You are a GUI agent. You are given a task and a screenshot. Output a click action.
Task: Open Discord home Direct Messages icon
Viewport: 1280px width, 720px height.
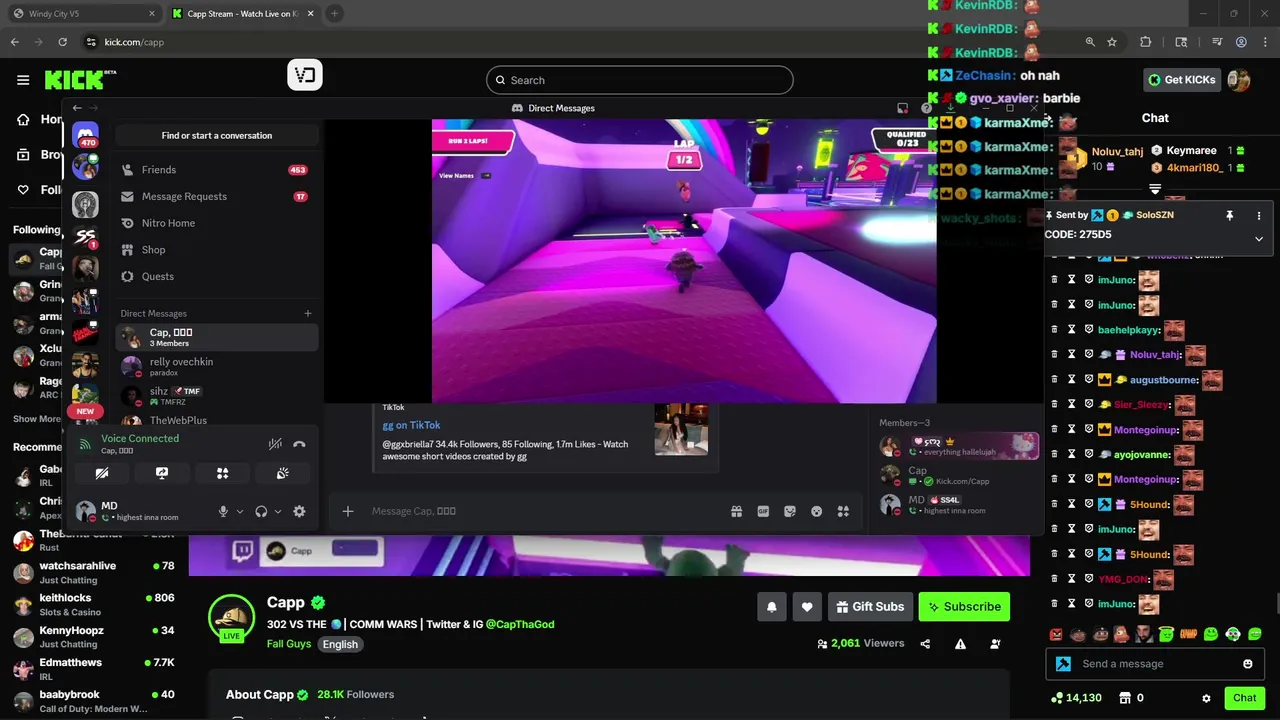85,134
